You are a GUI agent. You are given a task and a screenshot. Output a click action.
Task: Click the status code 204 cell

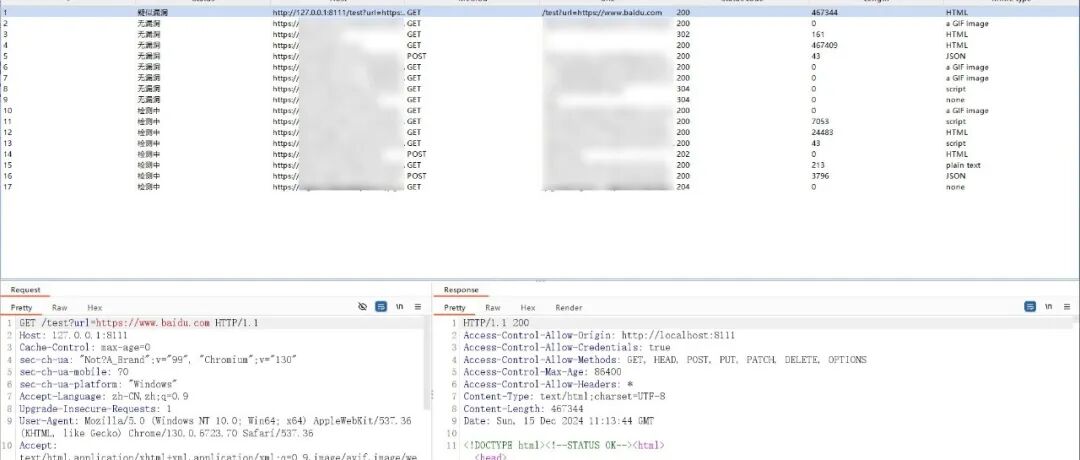683,187
